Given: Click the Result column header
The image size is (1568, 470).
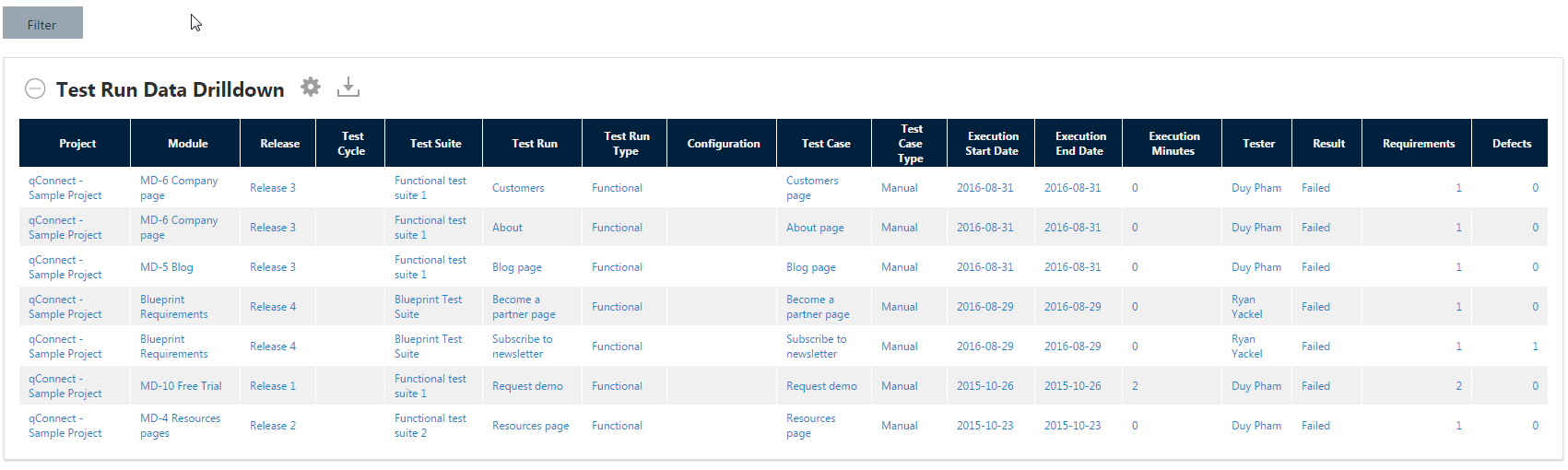Looking at the screenshot, I should pos(1328,144).
